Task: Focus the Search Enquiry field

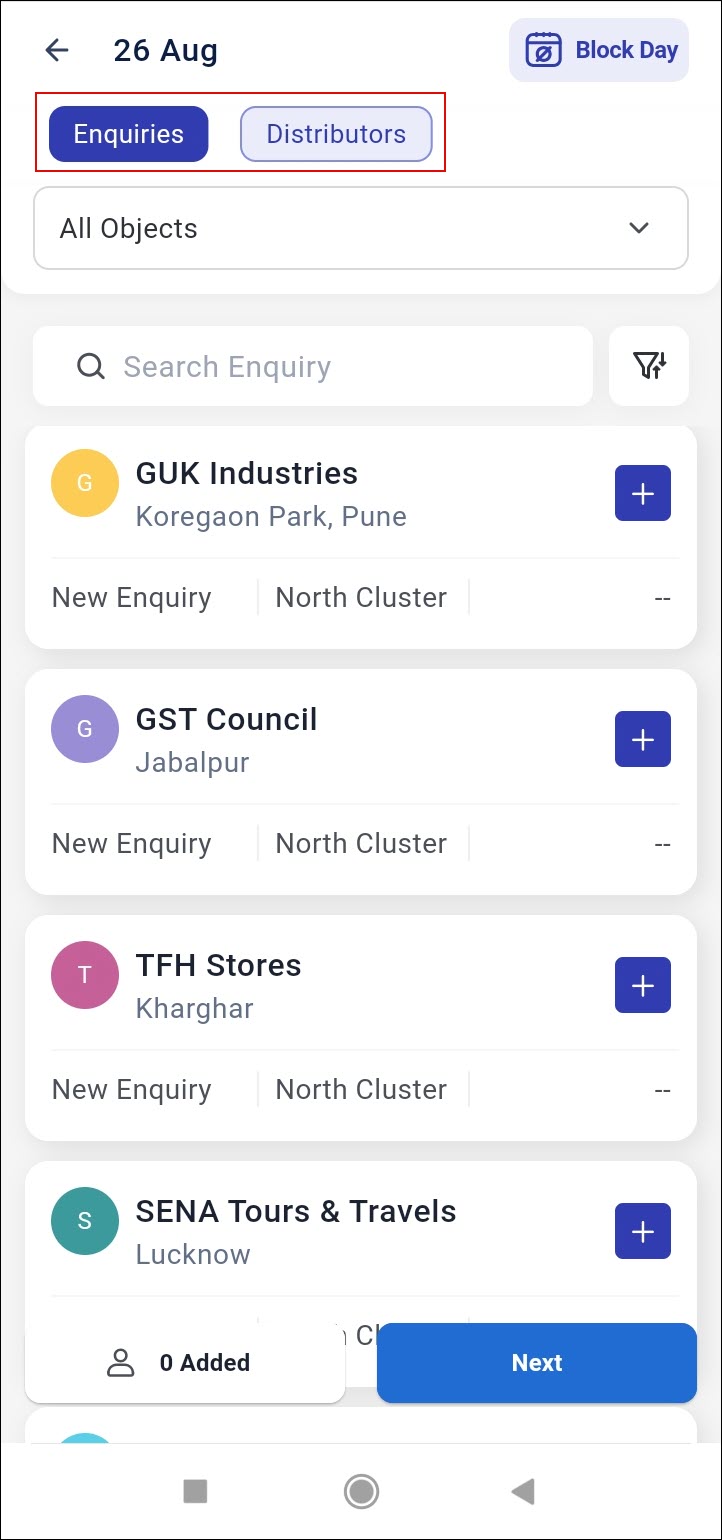Action: pyautogui.click(x=313, y=366)
